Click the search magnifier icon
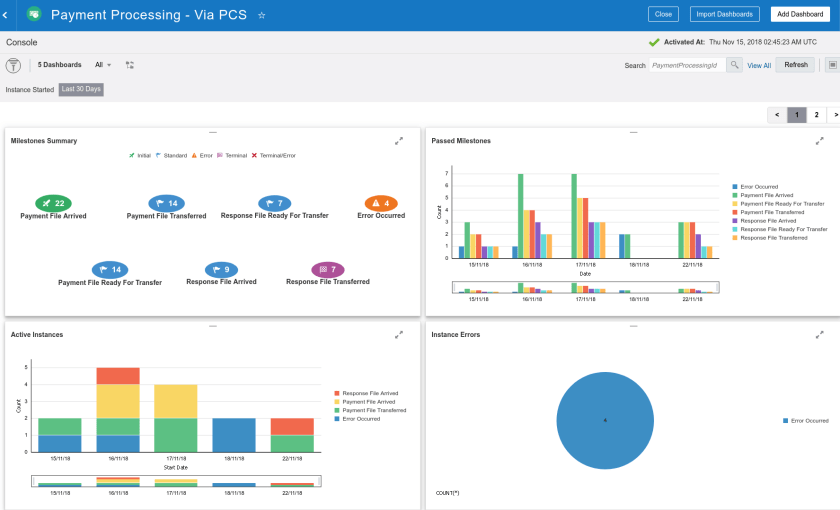The height and width of the screenshot is (510, 840). tap(734, 65)
